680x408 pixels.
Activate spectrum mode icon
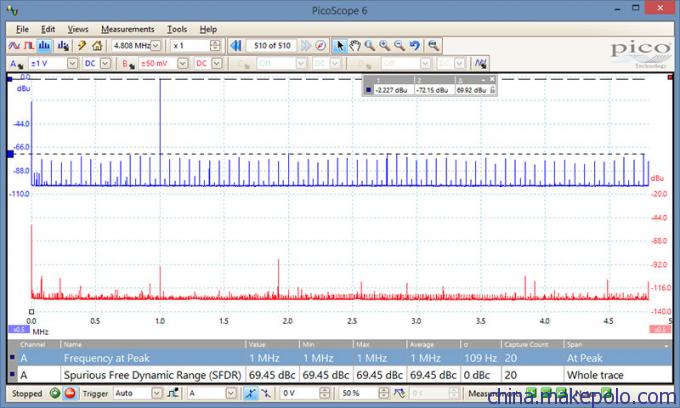pos(44,46)
